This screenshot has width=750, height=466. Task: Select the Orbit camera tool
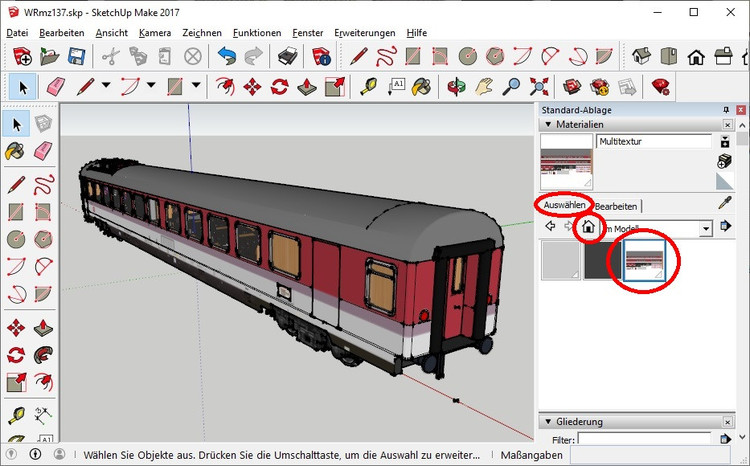pyautogui.click(x=457, y=86)
